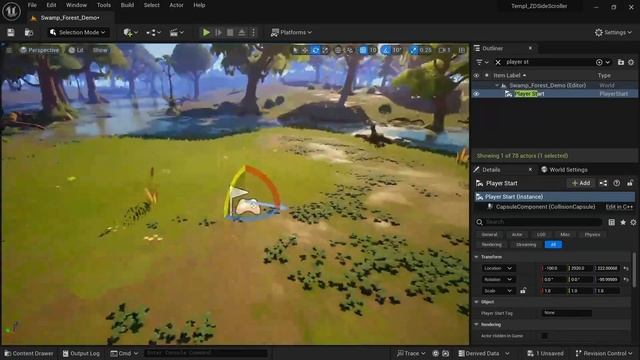Open the Selection Mode dropdown
This screenshot has width=640, height=360.
78,32
